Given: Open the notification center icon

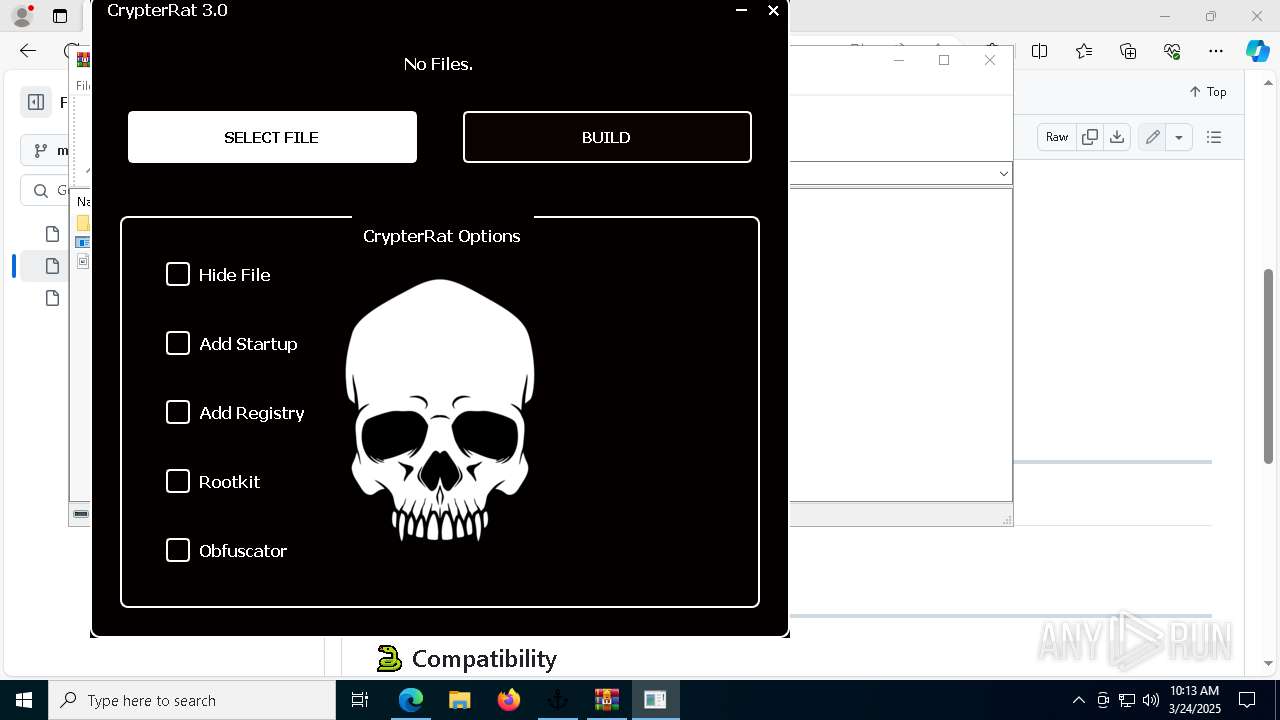Looking at the screenshot, I should click(x=1247, y=700).
